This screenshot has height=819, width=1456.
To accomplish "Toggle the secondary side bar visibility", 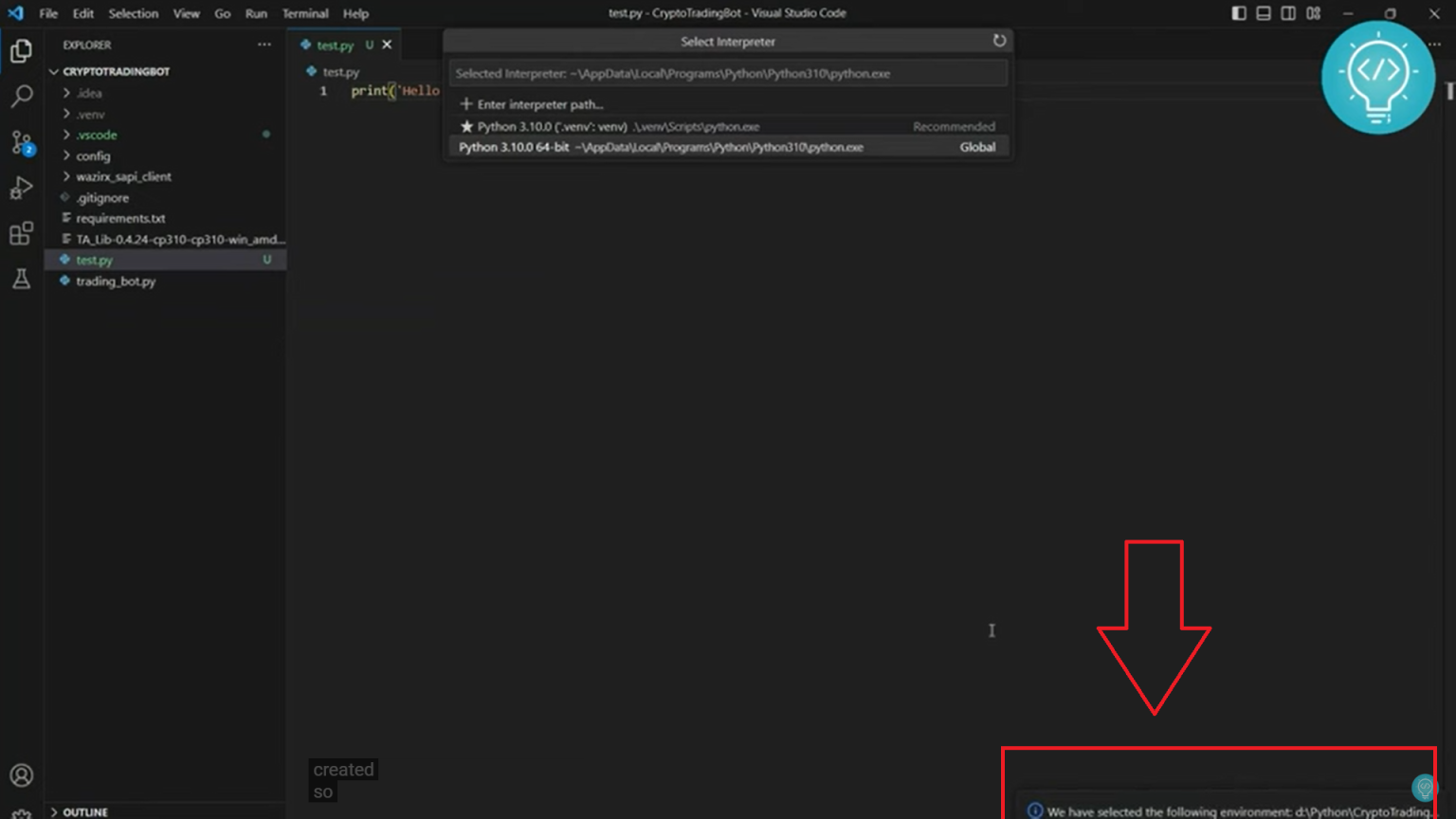I will [1287, 12].
